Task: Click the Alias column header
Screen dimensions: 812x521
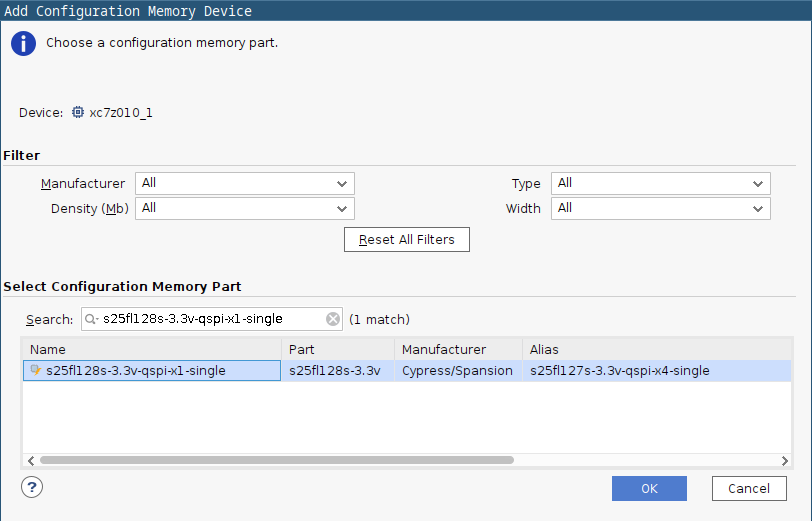Action: (657, 350)
